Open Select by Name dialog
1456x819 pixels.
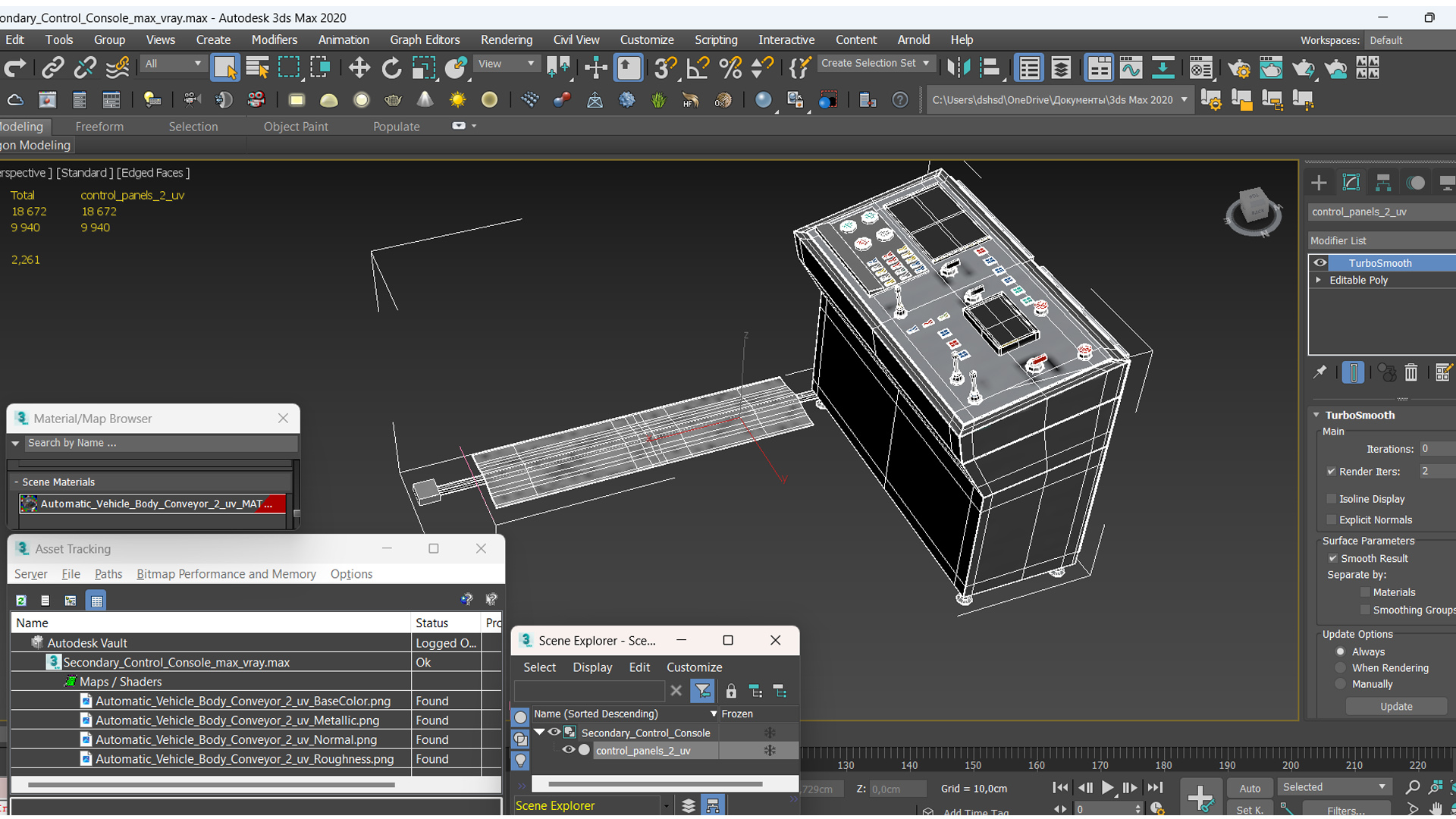click(257, 68)
